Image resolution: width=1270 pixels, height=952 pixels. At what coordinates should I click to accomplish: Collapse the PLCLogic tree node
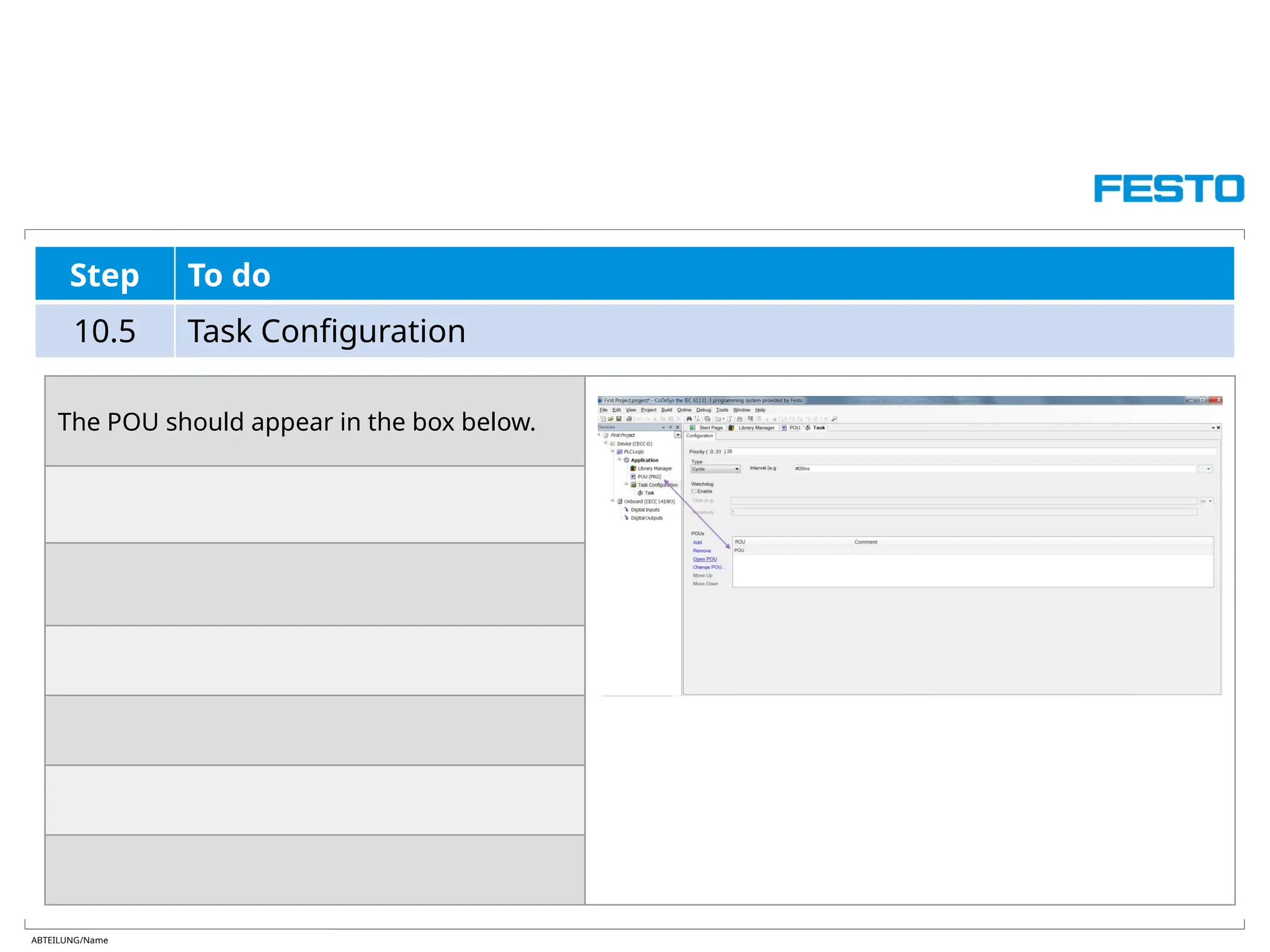point(613,451)
